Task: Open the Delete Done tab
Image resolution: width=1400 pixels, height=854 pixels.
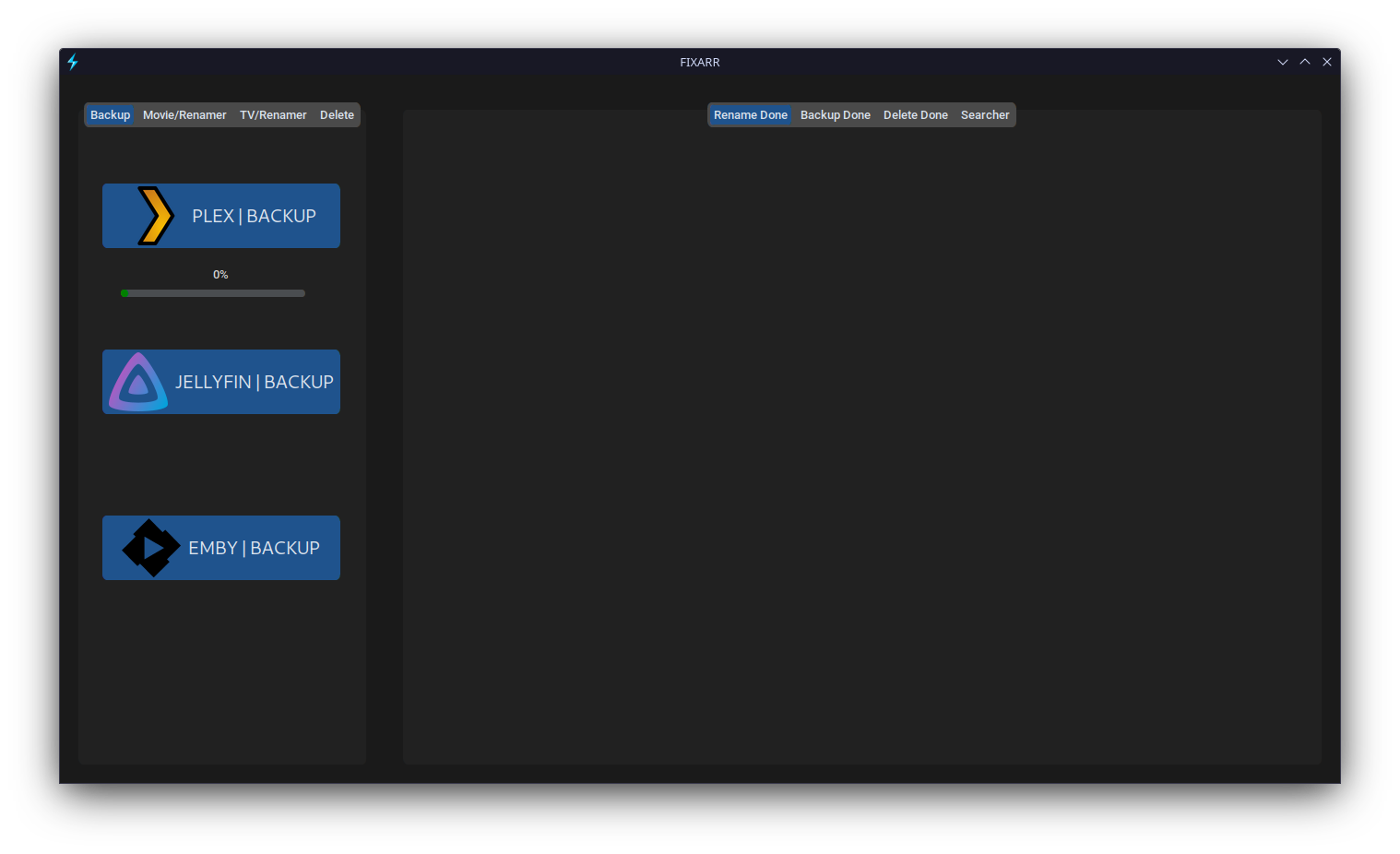Action: point(916,115)
